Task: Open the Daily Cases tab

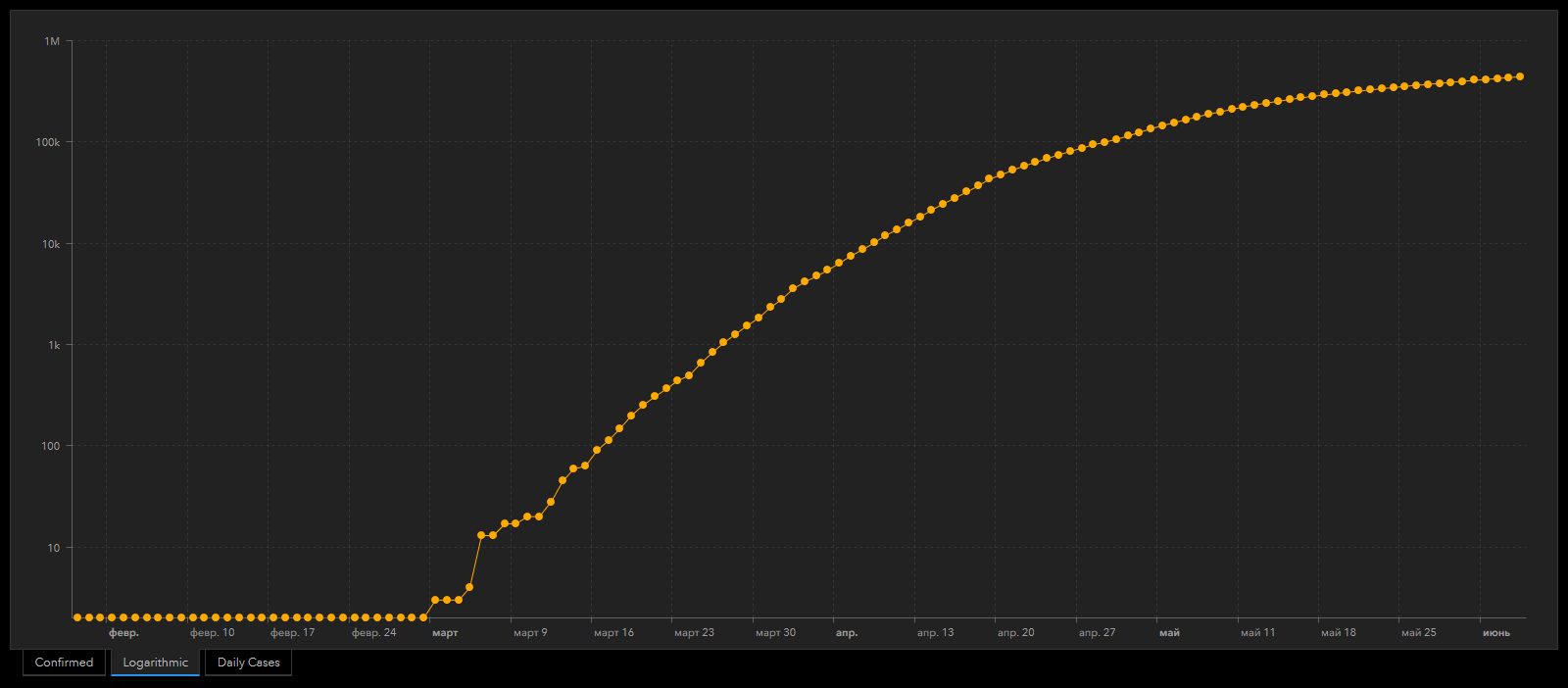Action: (x=248, y=663)
